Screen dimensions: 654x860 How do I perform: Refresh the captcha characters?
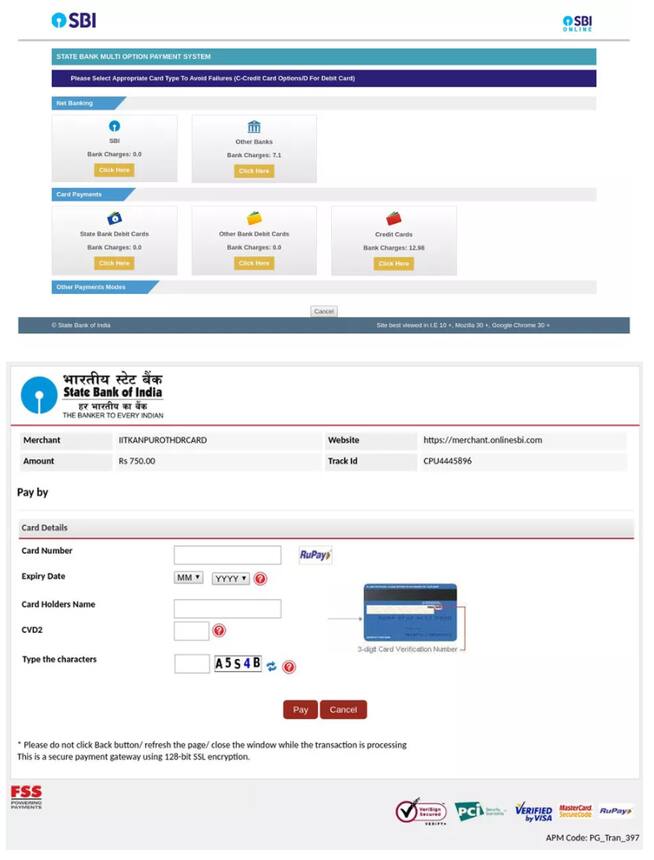click(x=271, y=666)
